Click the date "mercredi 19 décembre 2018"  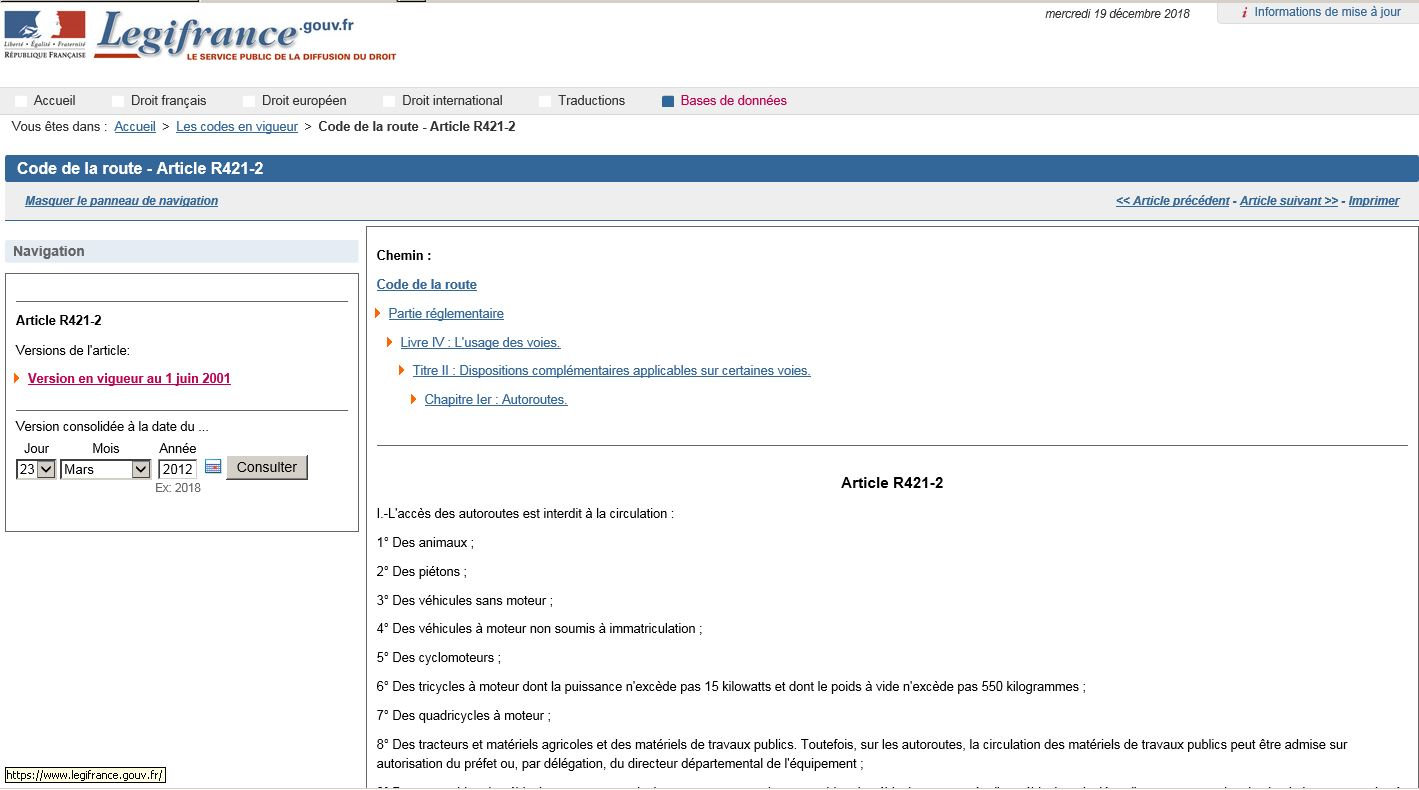tap(1118, 14)
